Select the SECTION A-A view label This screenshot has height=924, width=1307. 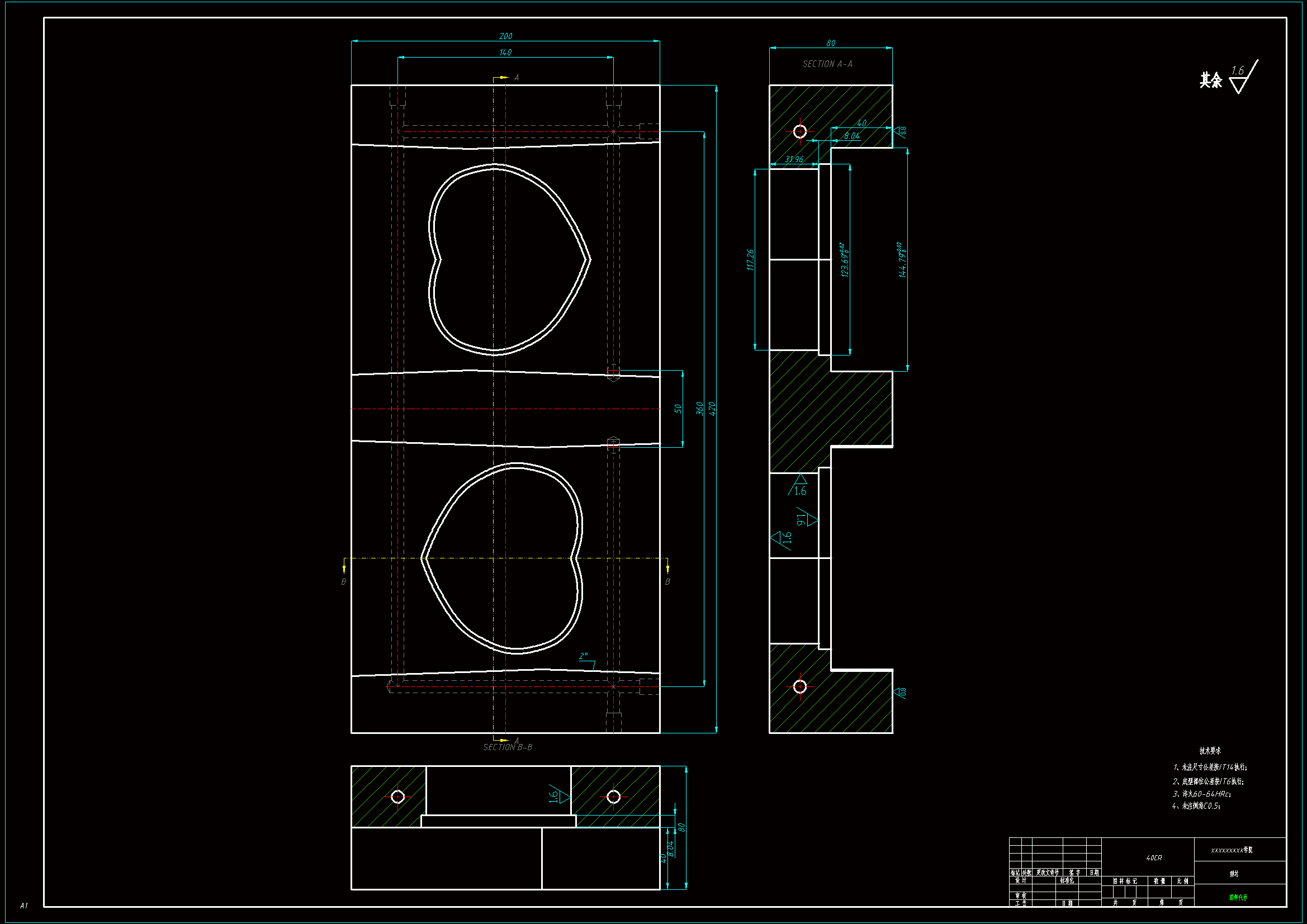click(827, 64)
